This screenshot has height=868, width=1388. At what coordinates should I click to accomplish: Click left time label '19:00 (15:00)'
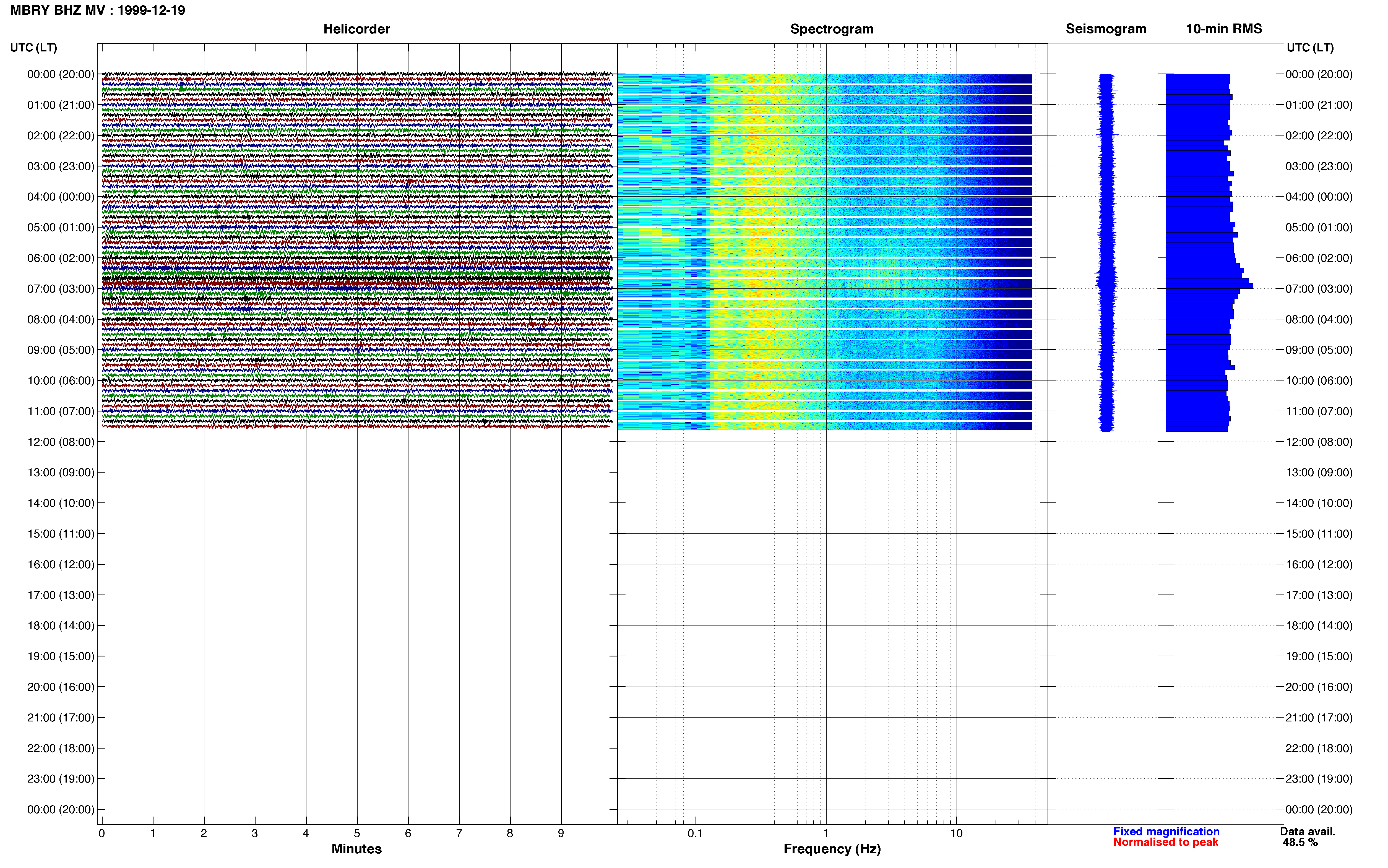(61, 656)
